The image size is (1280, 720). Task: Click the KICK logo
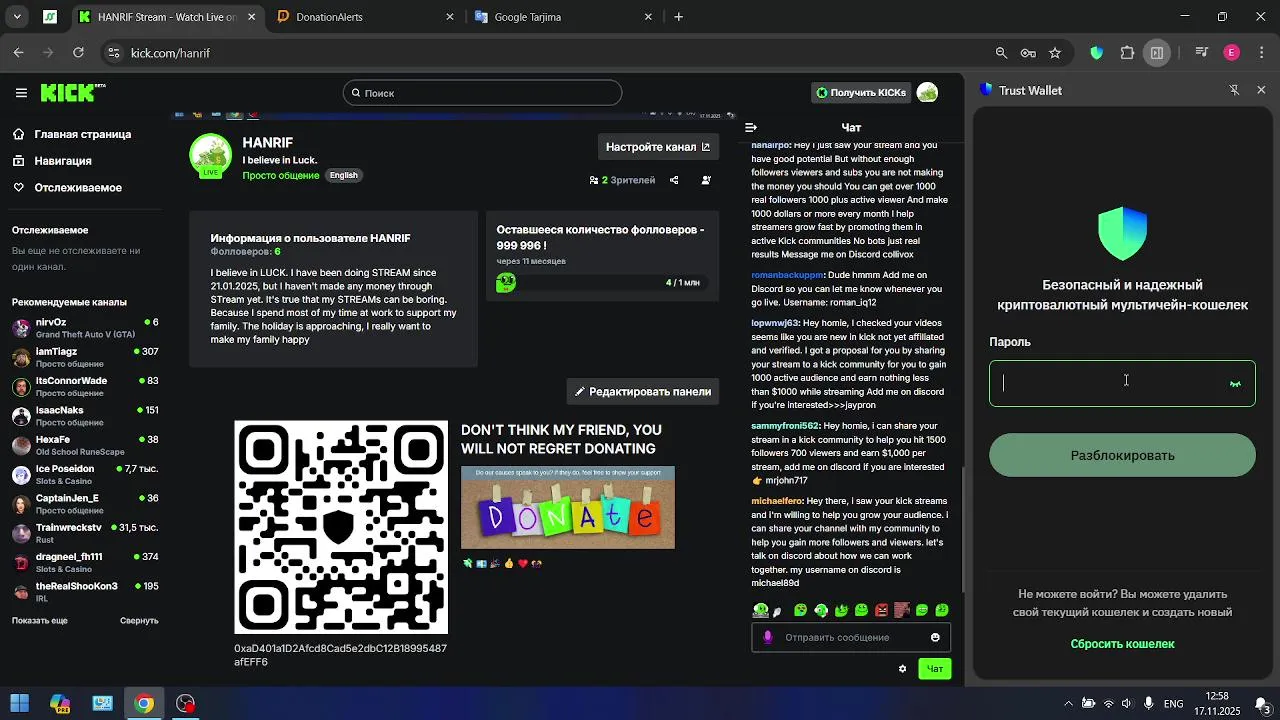click(x=72, y=92)
